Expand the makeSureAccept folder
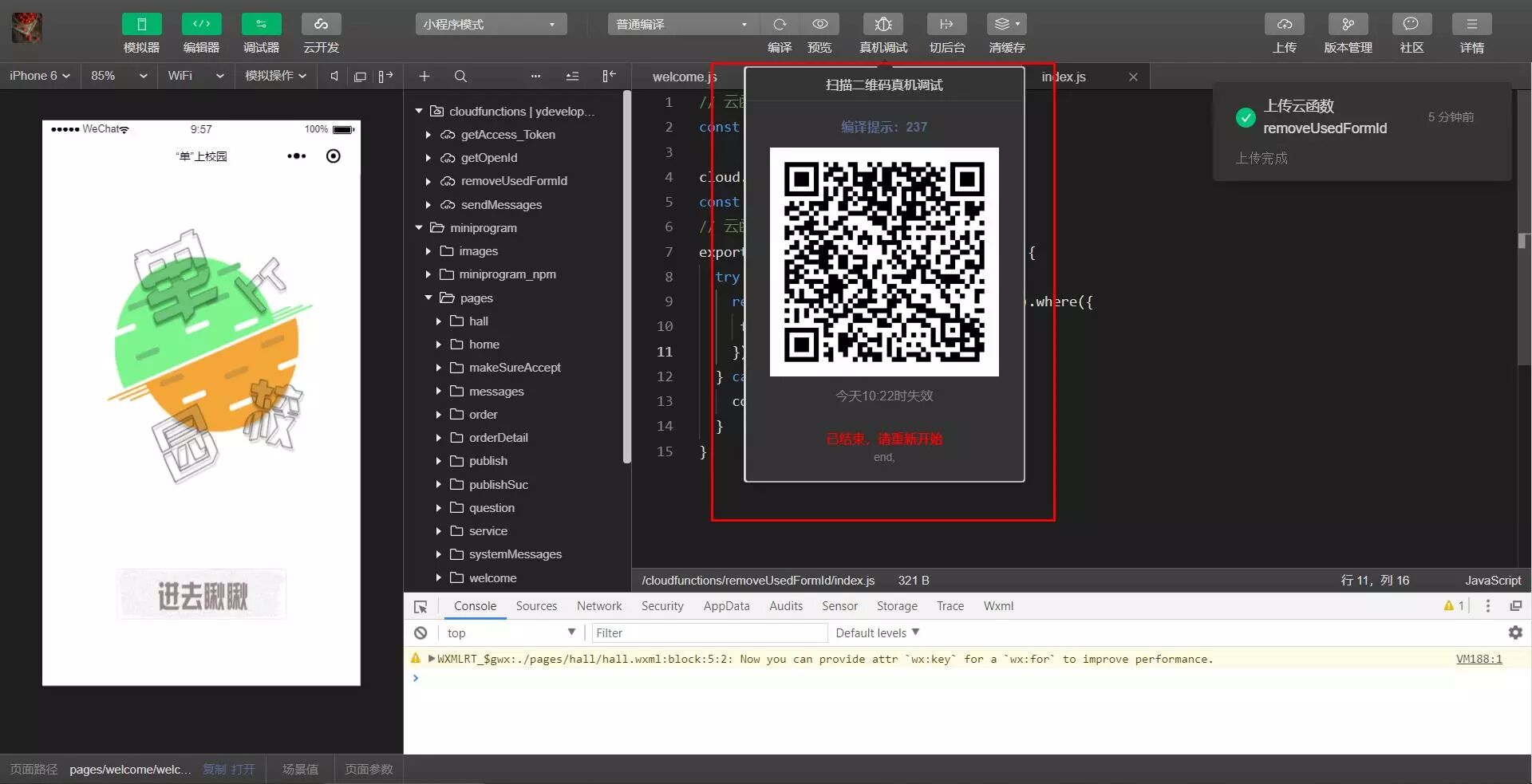1532x784 pixels. (x=438, y=368)
